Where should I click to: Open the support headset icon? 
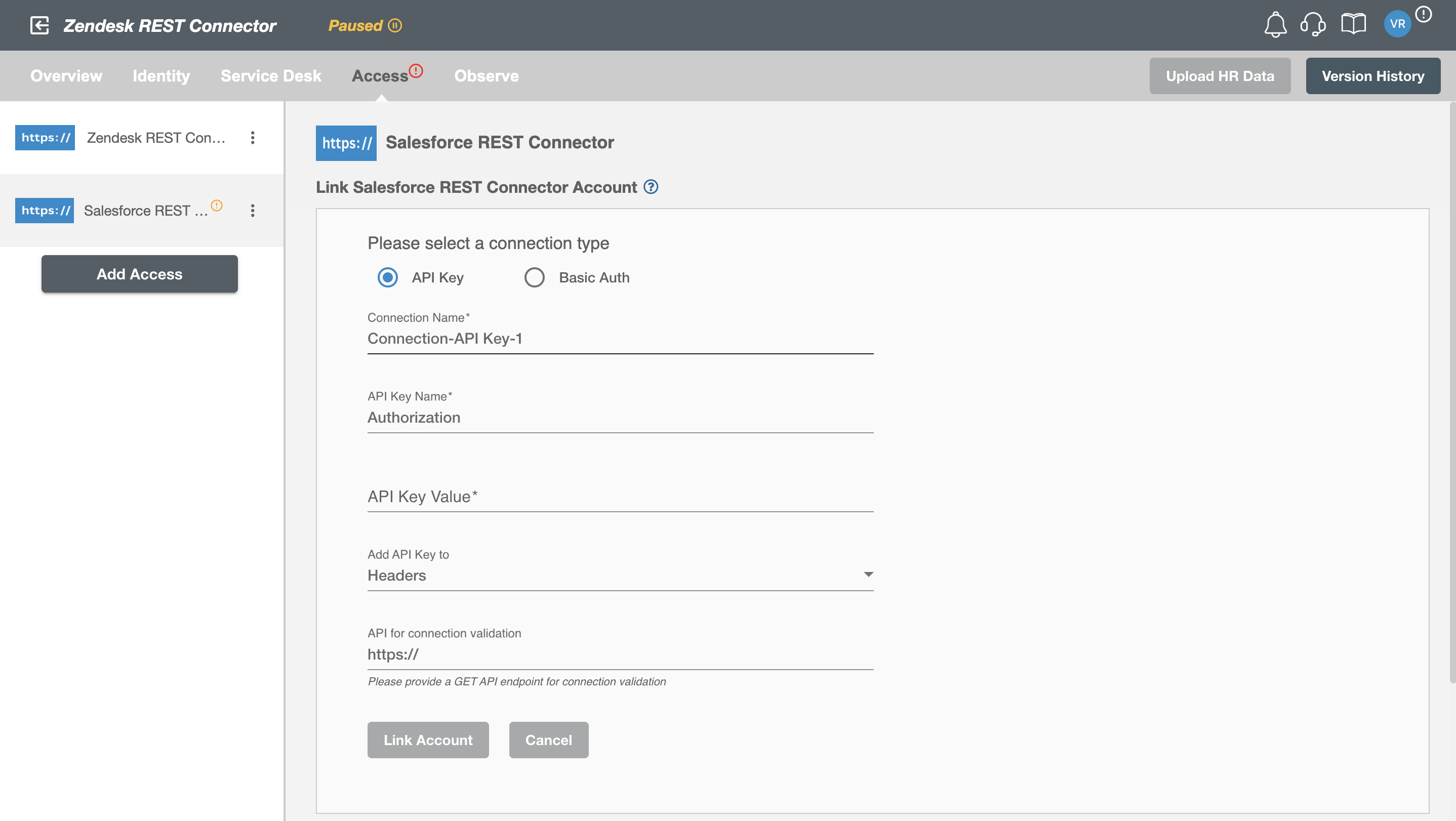click(1313, 24)
